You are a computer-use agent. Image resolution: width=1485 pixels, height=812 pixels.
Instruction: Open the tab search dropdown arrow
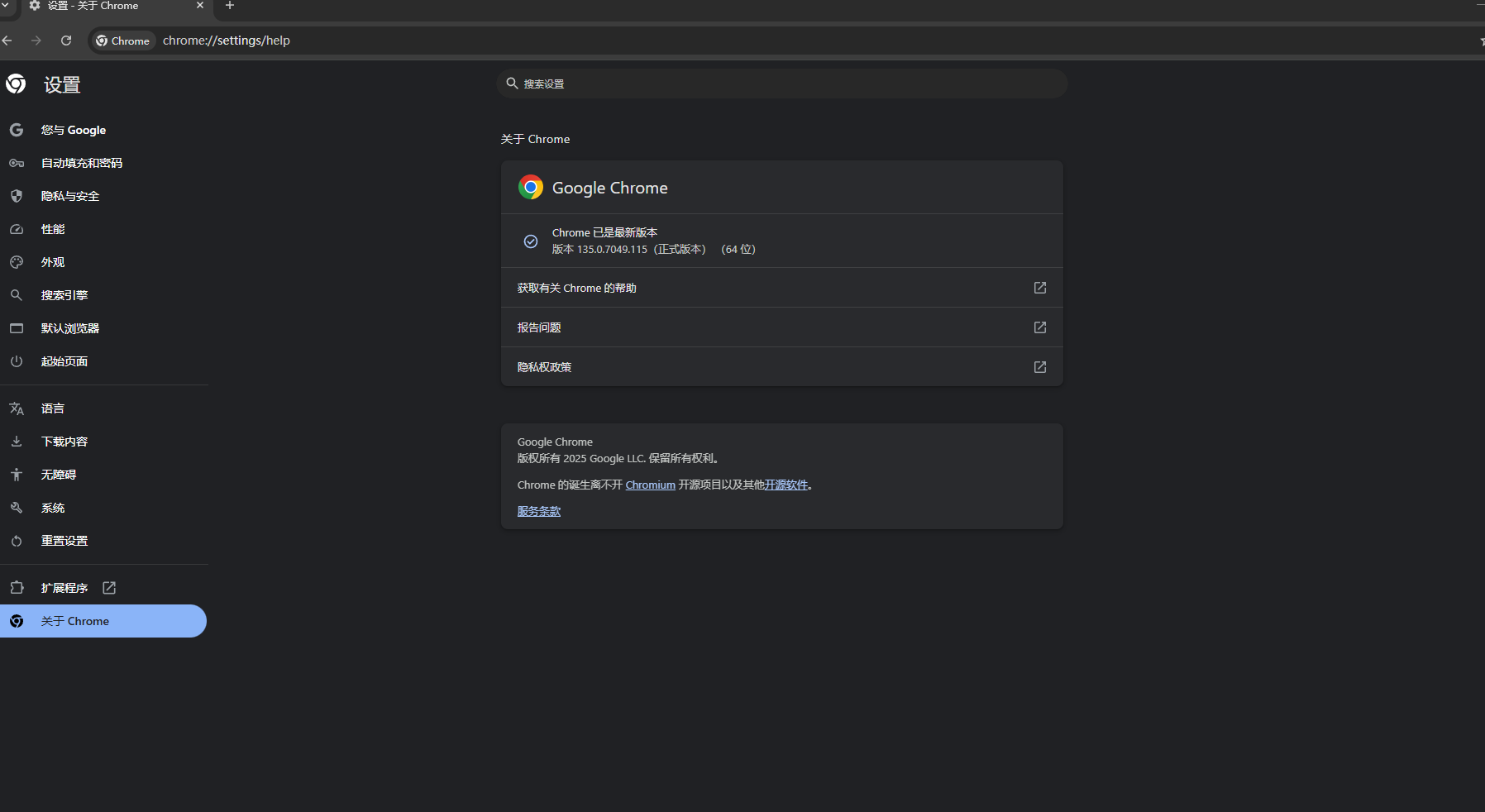5,5
